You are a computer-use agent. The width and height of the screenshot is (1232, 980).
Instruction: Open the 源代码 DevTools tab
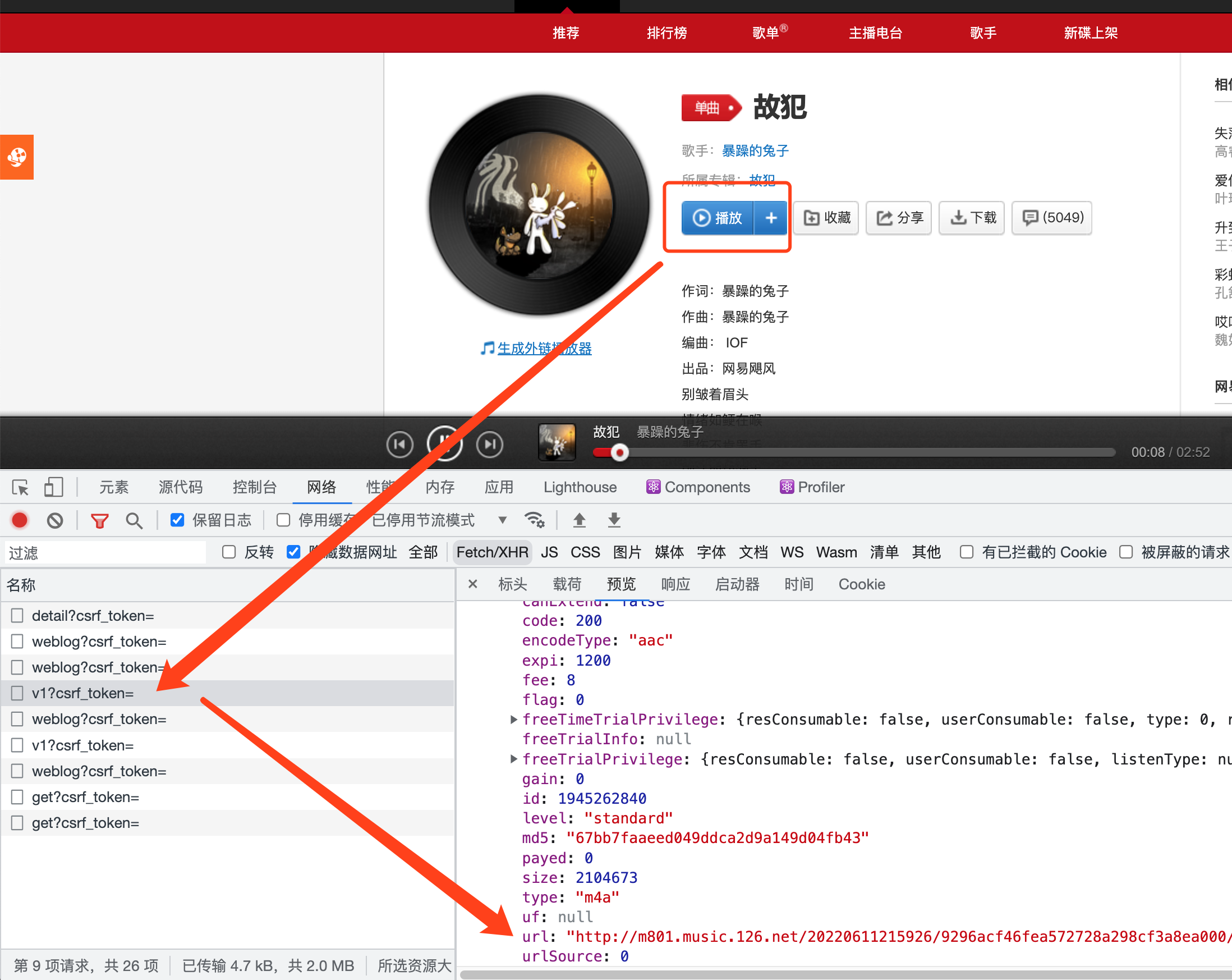(181, 487)
